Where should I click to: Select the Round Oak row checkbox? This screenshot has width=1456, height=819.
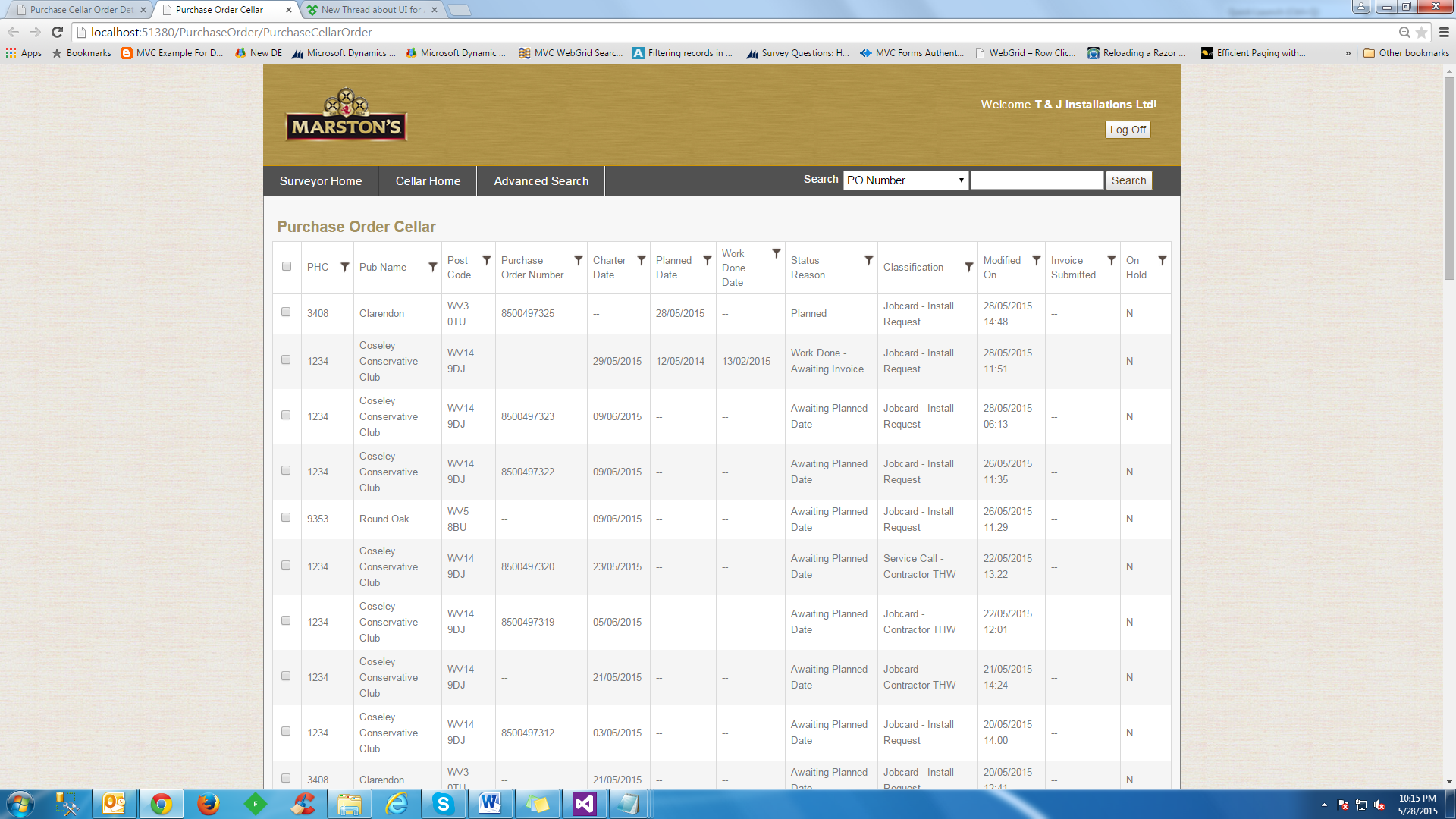click(x=286, y=517)
